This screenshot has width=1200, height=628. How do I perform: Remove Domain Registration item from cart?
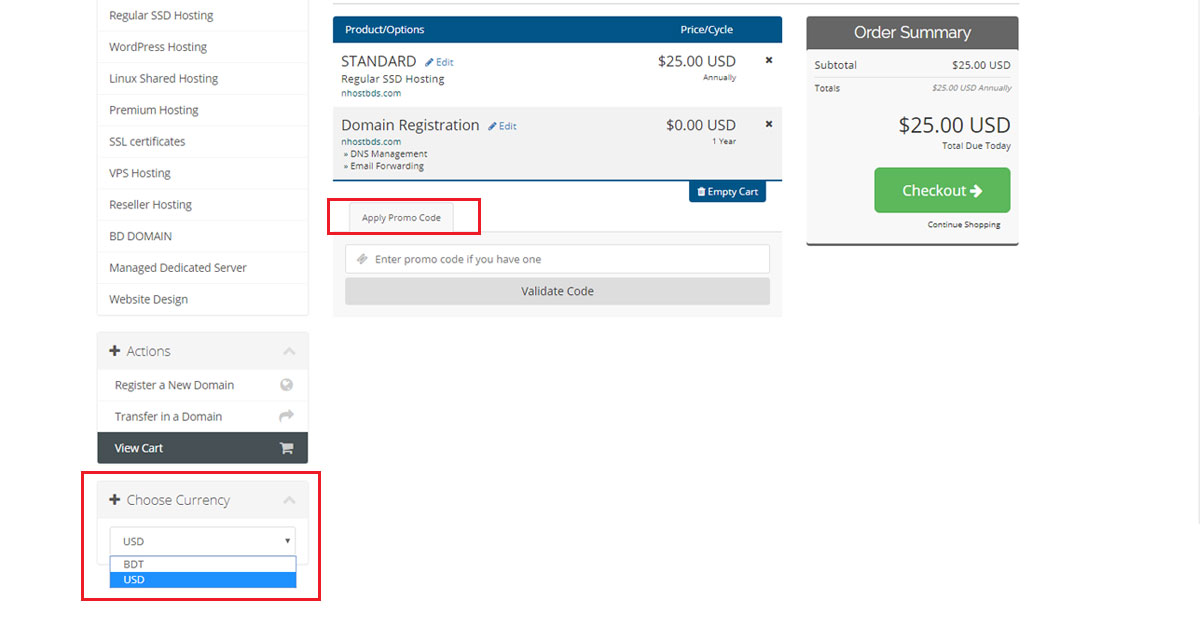pos(769,124)
